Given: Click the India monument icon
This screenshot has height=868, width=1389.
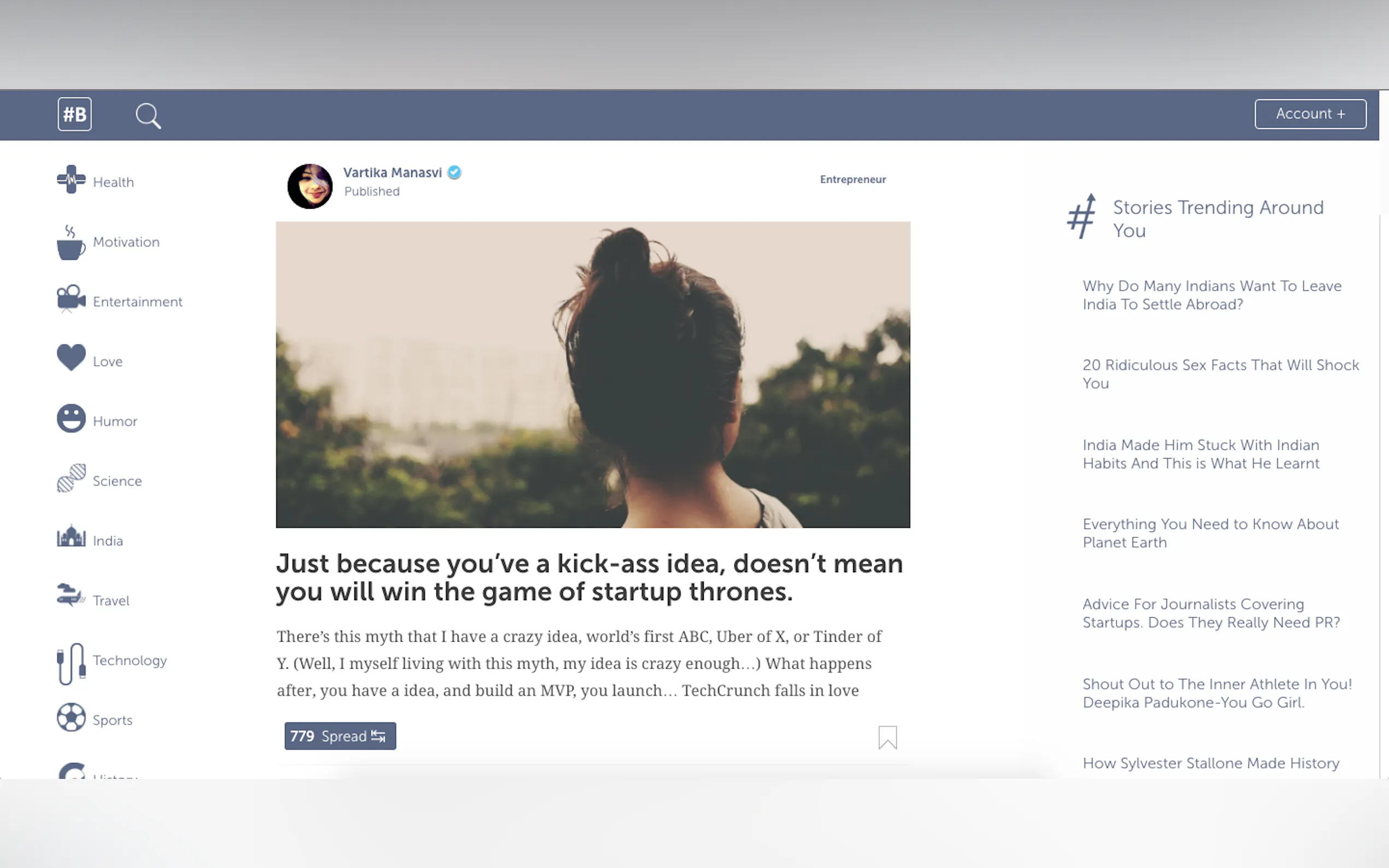Looking at the screenshot, I should pyautogui.click(x=71, y=537).
